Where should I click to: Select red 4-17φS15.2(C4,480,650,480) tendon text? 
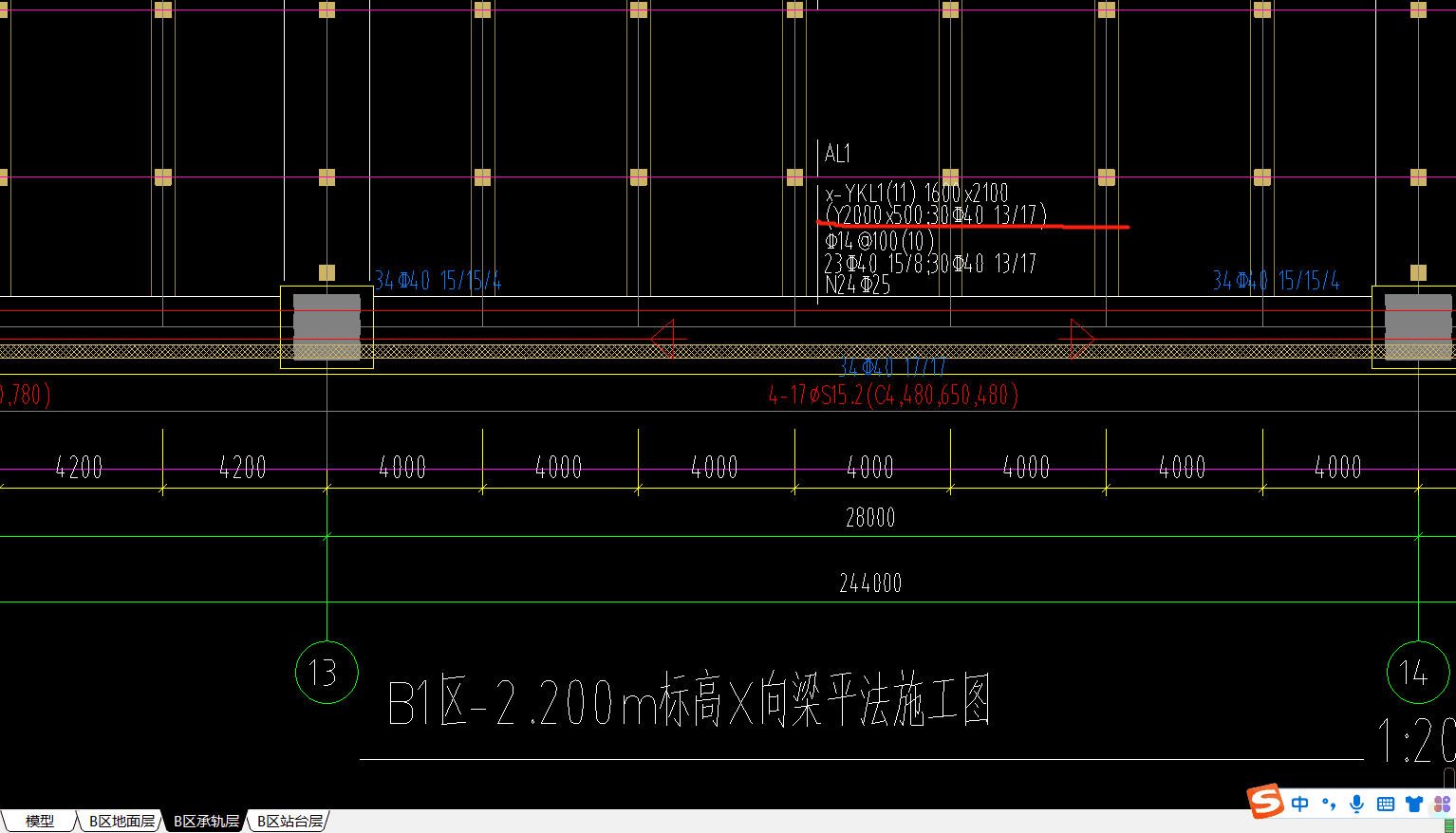893,395
